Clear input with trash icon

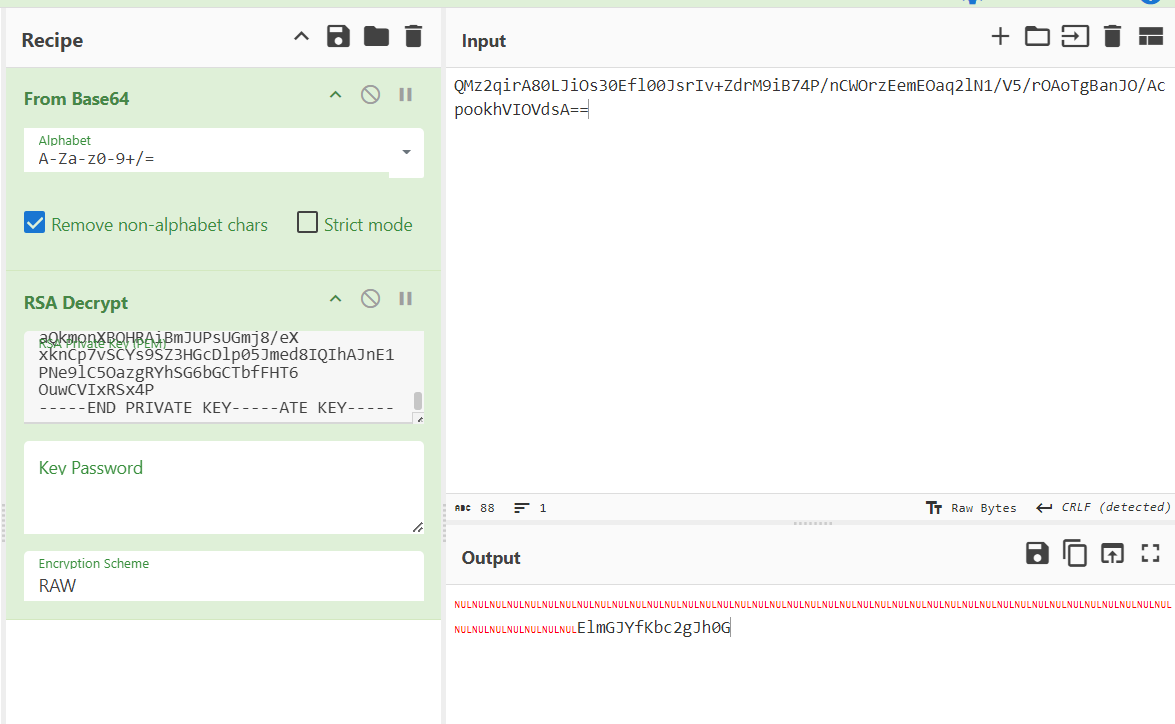tap(1113, 36)
